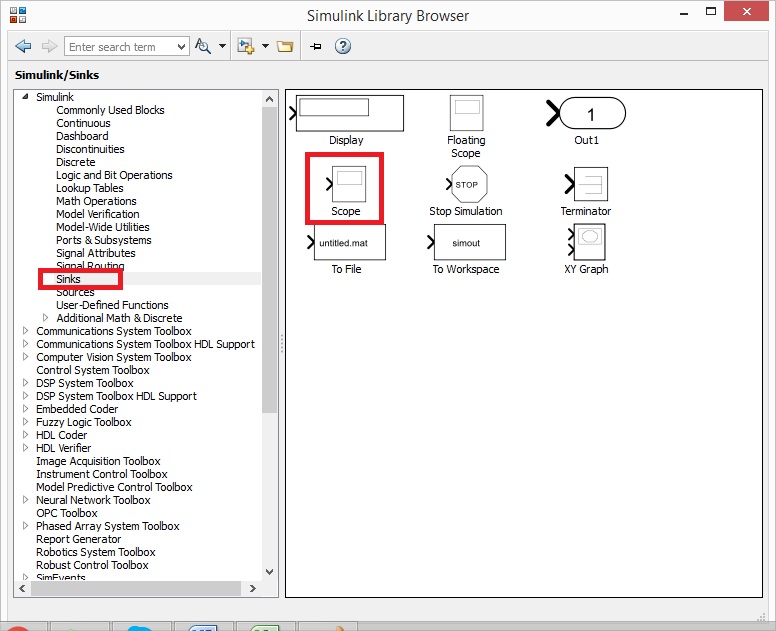The image size is (776, 631).
Task: Select Control System Toolbox
Action: tap(93, 370)
